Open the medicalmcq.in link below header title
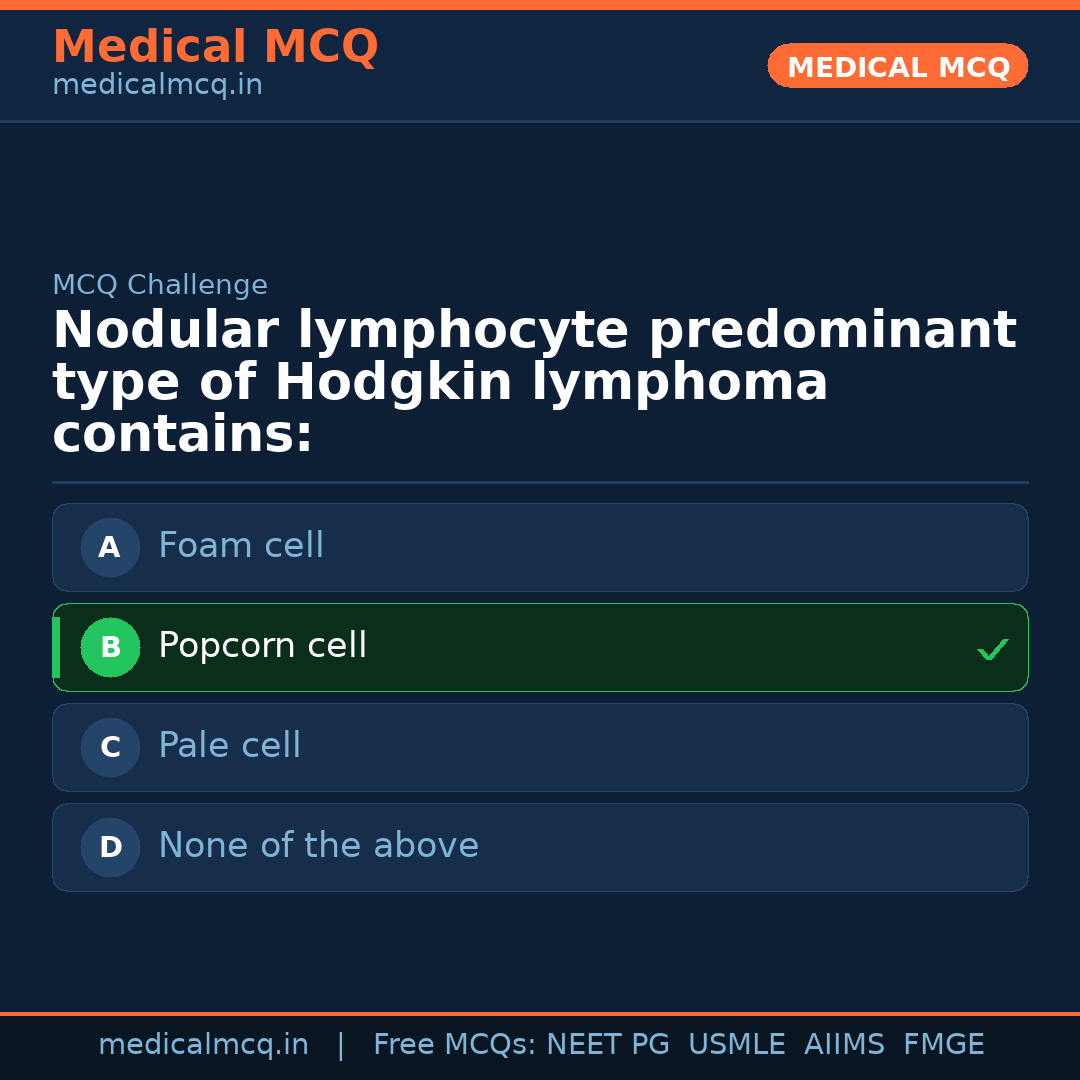The height and width of the screenshot is (1080, 1080). 157,85
